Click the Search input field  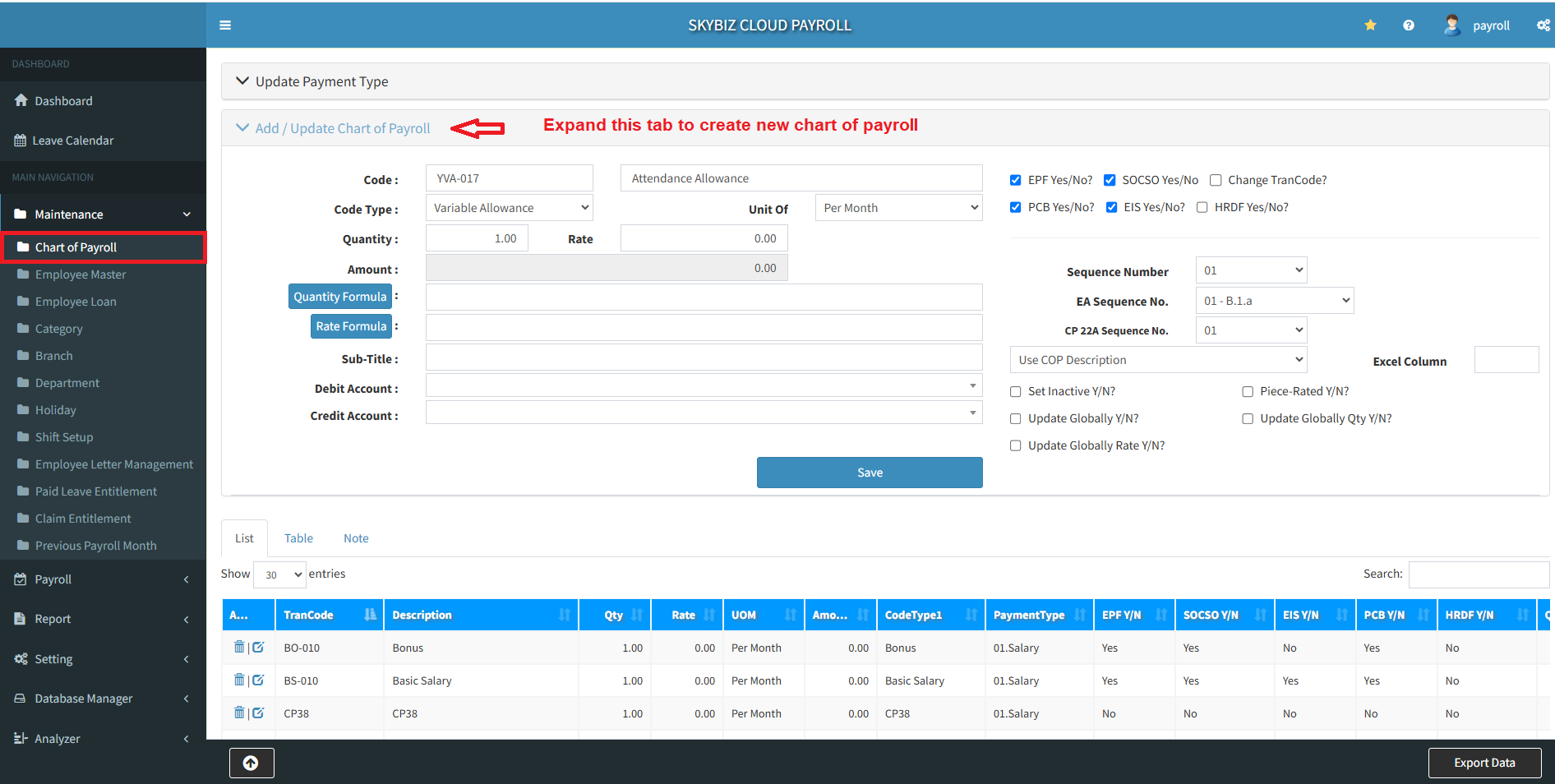coord(1478,574)
